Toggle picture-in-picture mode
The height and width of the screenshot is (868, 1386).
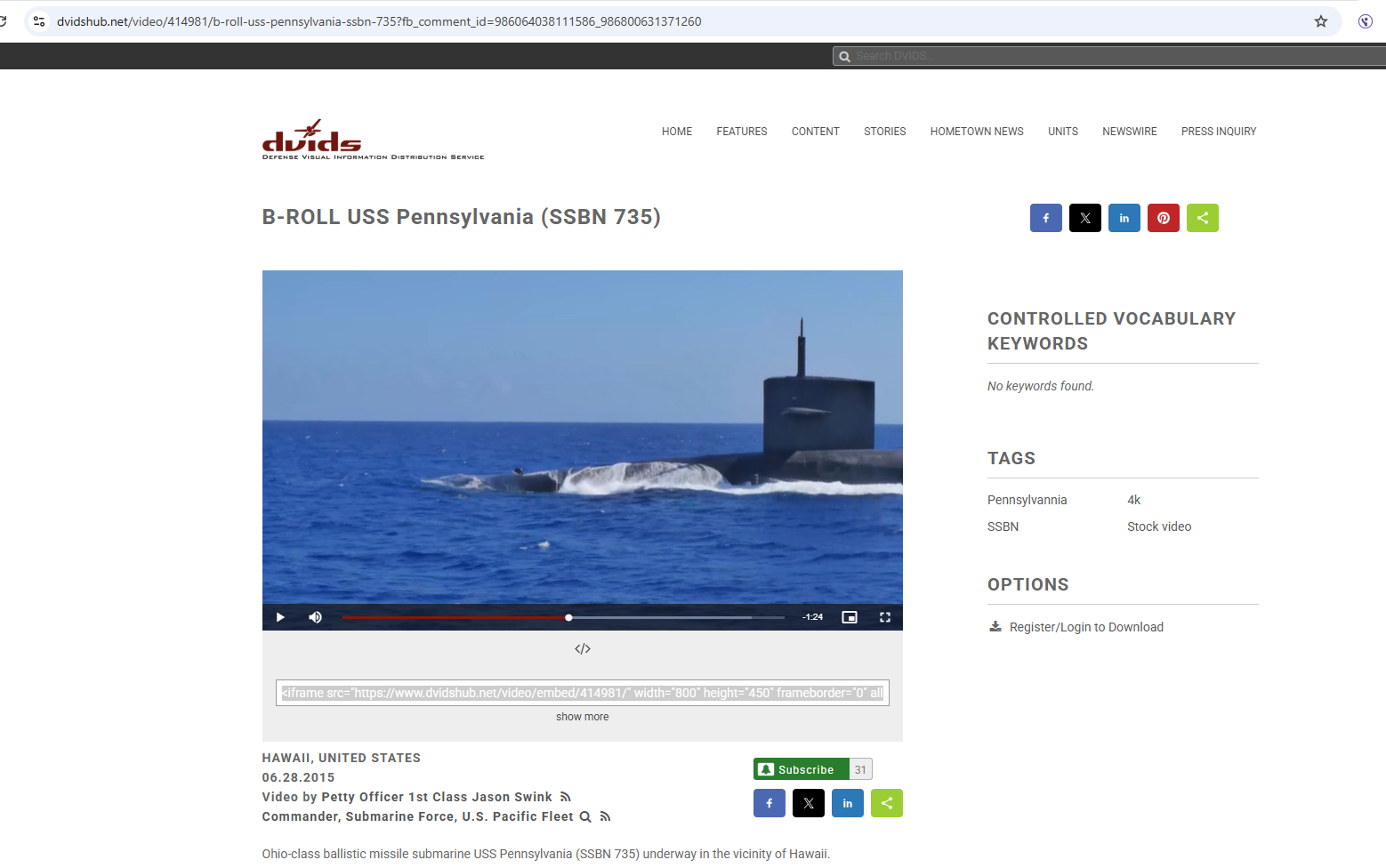(850, 617)
